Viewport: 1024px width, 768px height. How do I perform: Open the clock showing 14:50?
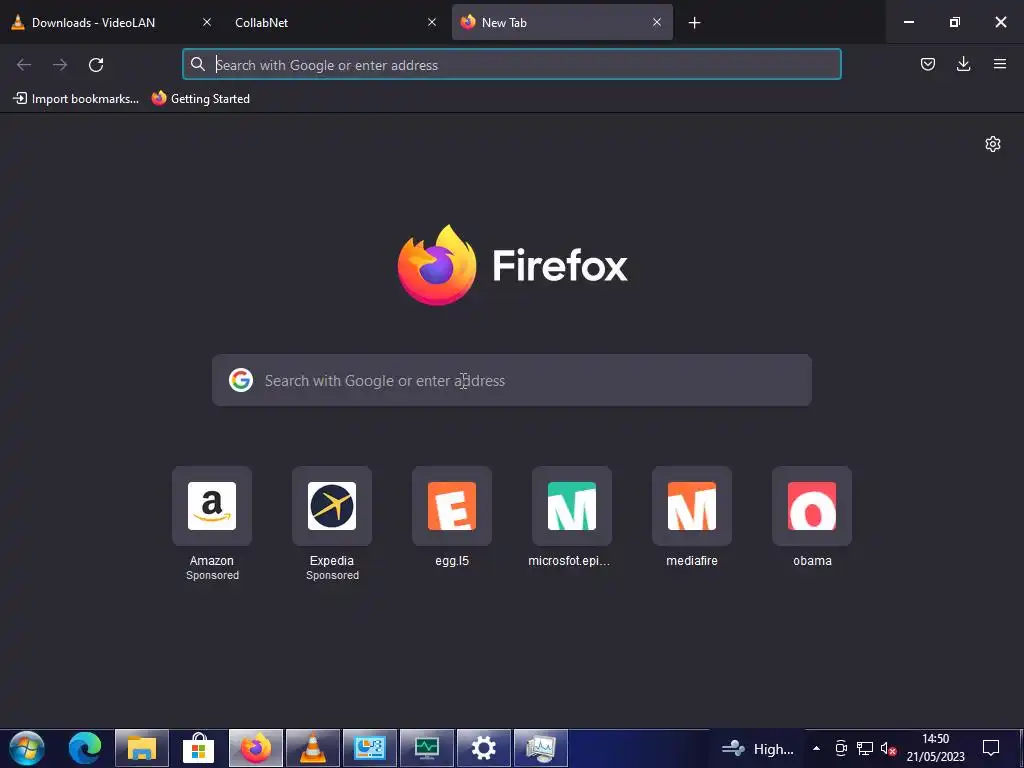(x=935, y=748)
